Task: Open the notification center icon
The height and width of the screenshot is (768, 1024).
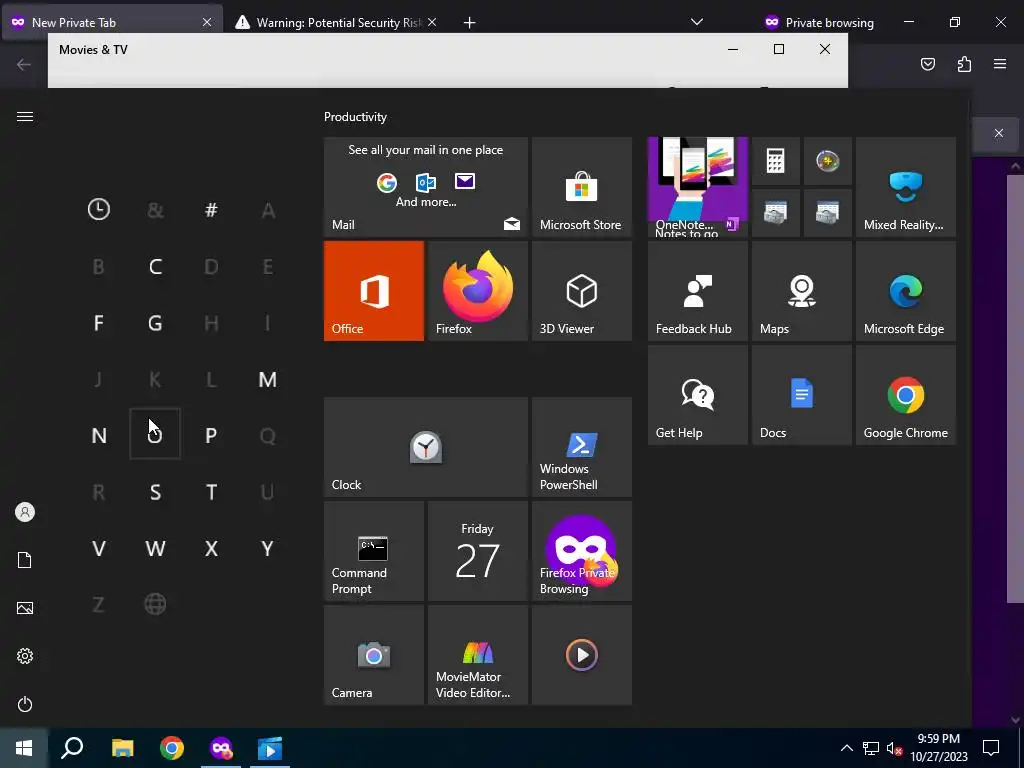Action: point(991,748)
